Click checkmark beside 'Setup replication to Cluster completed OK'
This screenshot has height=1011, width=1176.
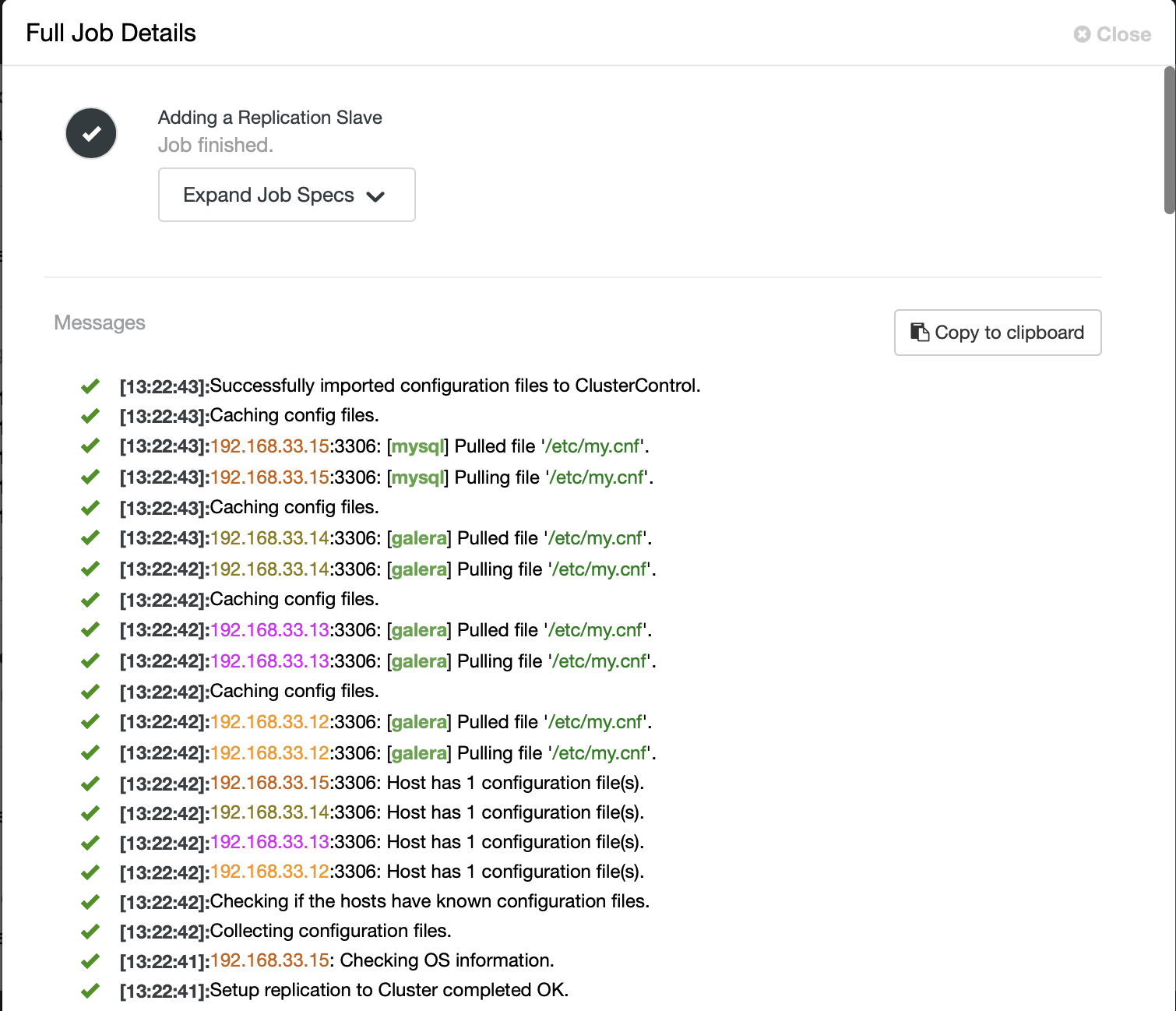click(90, 989)
